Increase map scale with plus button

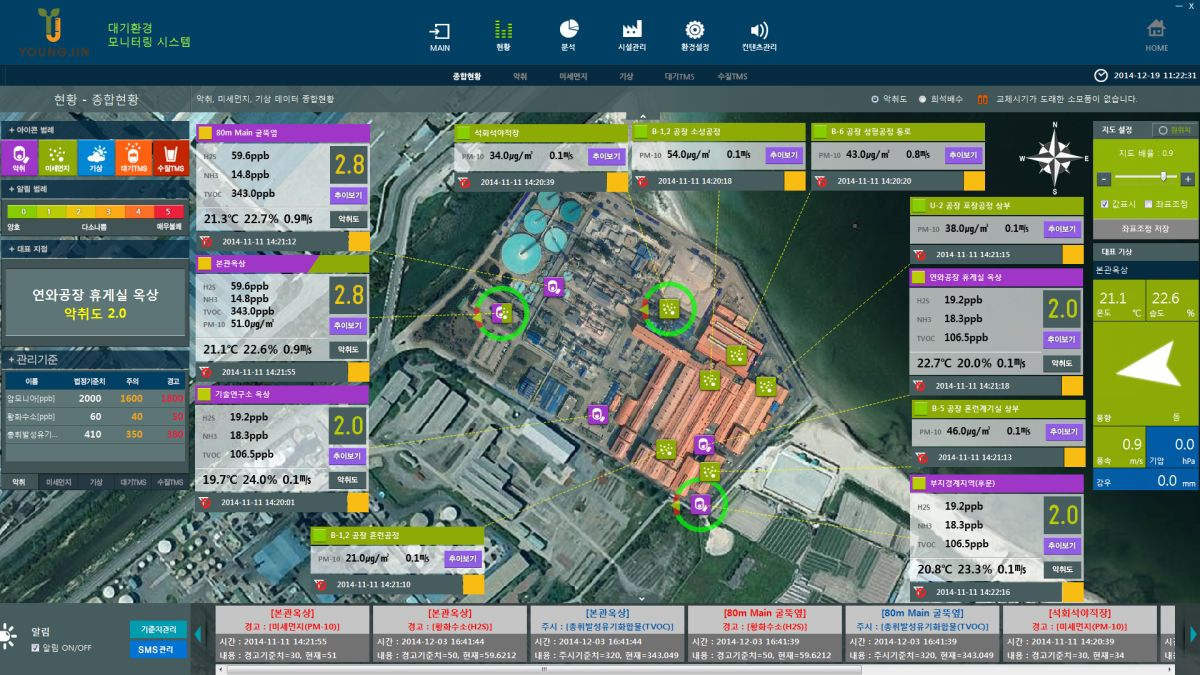[1187, 178]
